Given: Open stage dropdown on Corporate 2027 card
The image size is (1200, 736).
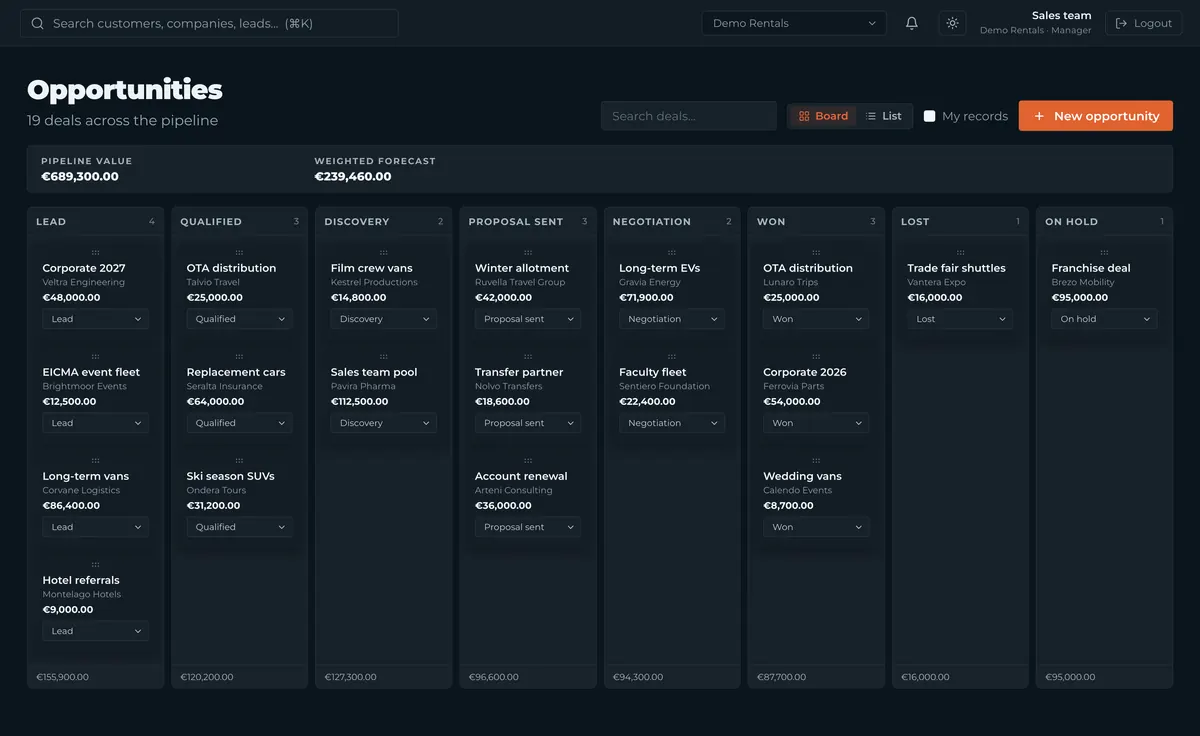Looking at the screenshot, I should [x=96, y=319].
